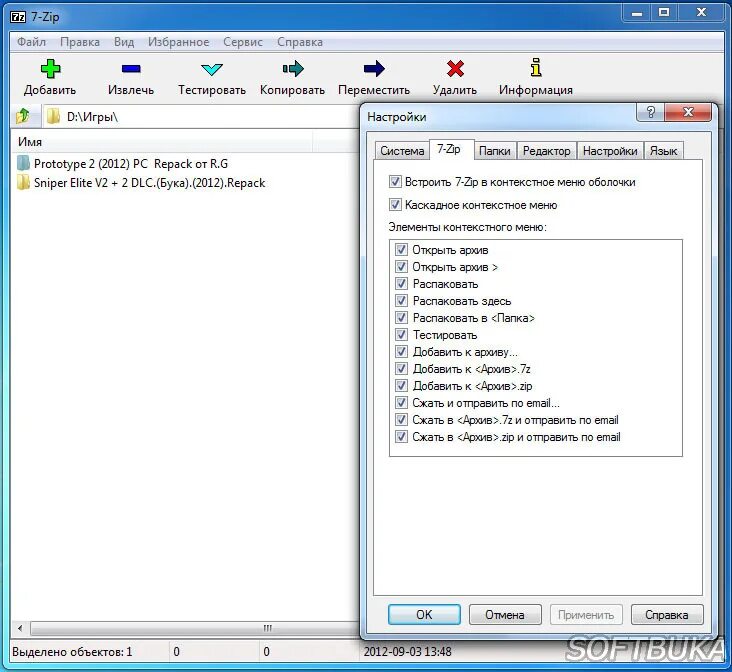Screen dimensions: 732x672
Task: Switch to the Система tab
Action: click(x=402, y=151)
